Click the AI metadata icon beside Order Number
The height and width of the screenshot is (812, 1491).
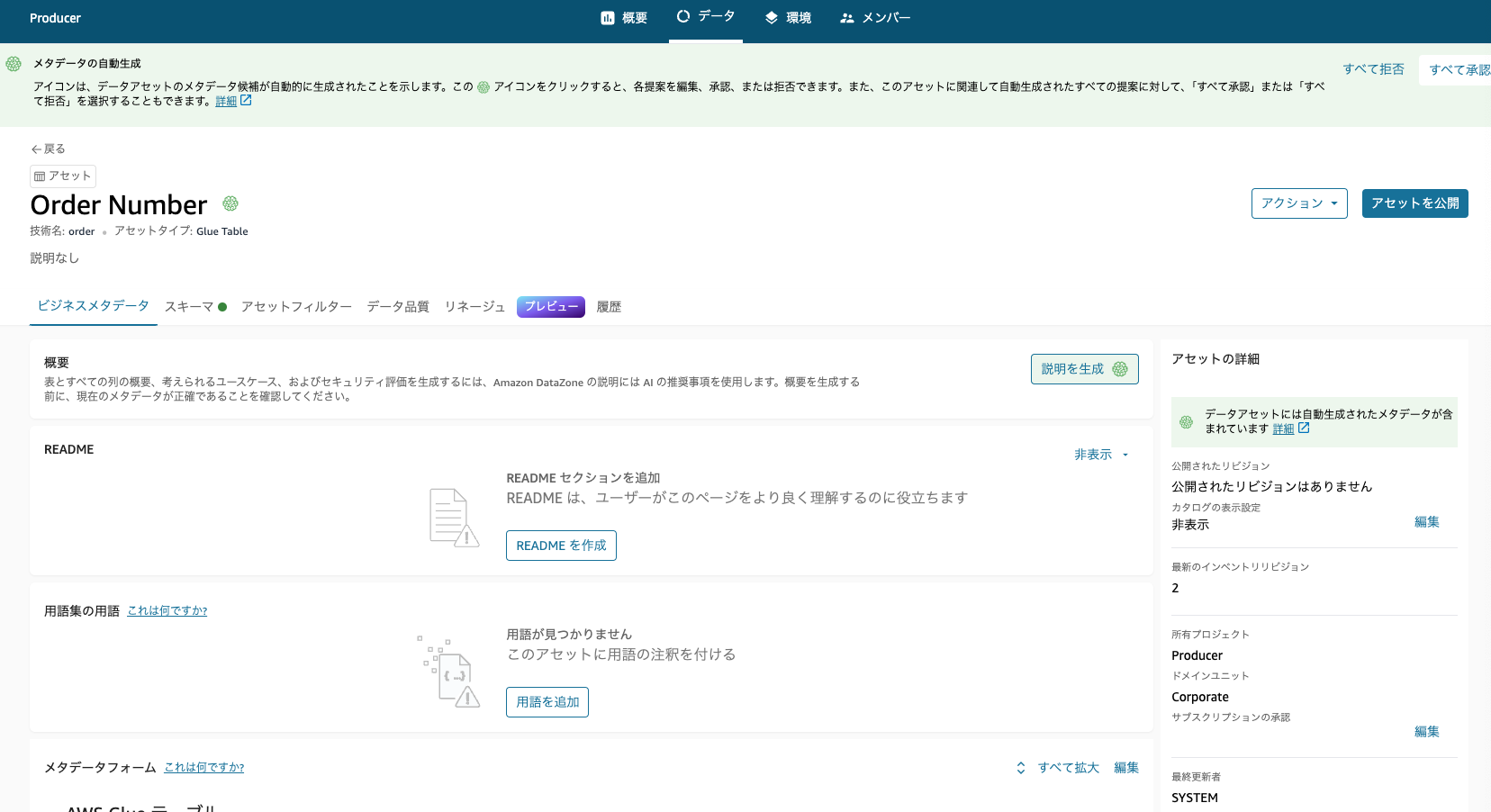pyautogui.click(x=230, y=203)
